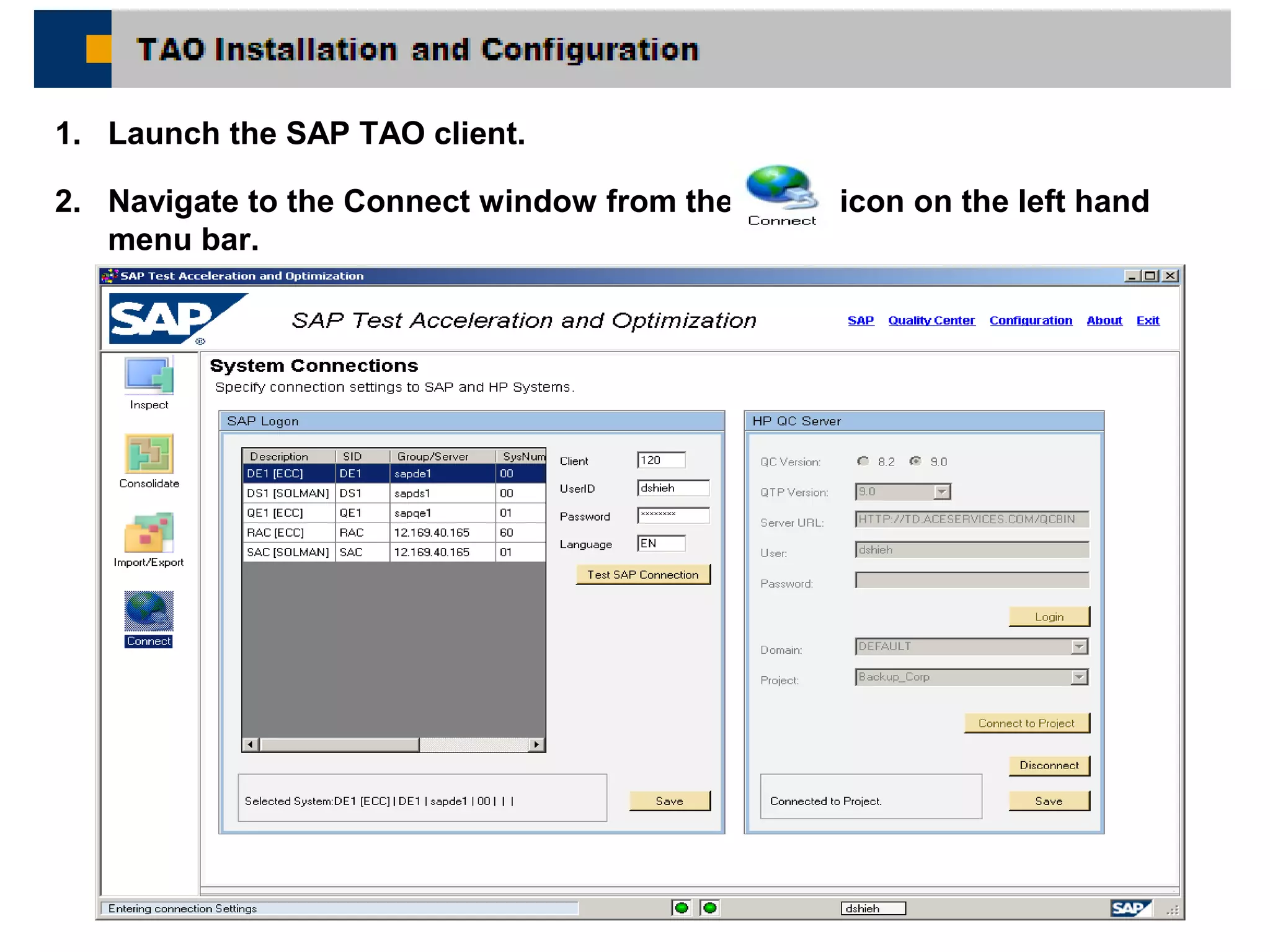
Task: Click Save in HP QC Server panel
Action: (x=1049, y=801)
